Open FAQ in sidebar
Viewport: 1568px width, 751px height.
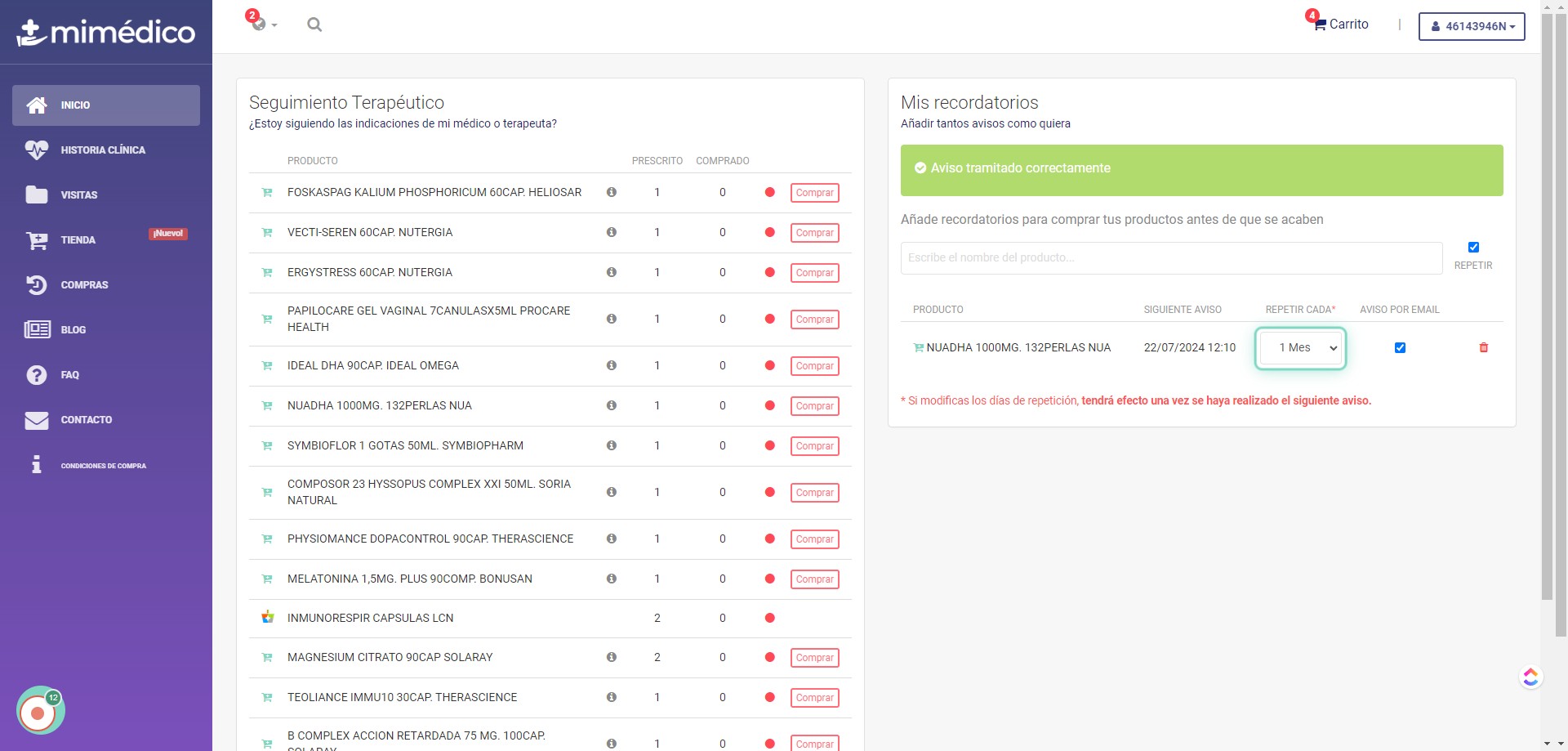[106, 375]
